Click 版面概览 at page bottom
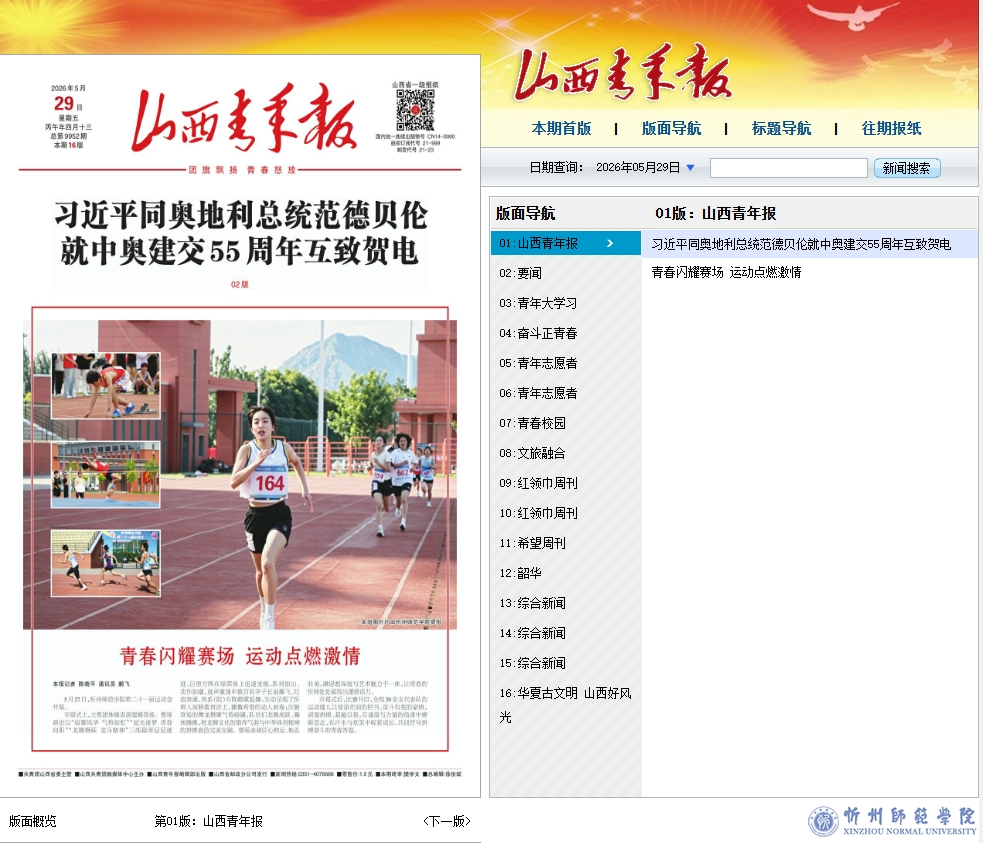The width and height of the screenshot is (983, 843). 33,821
